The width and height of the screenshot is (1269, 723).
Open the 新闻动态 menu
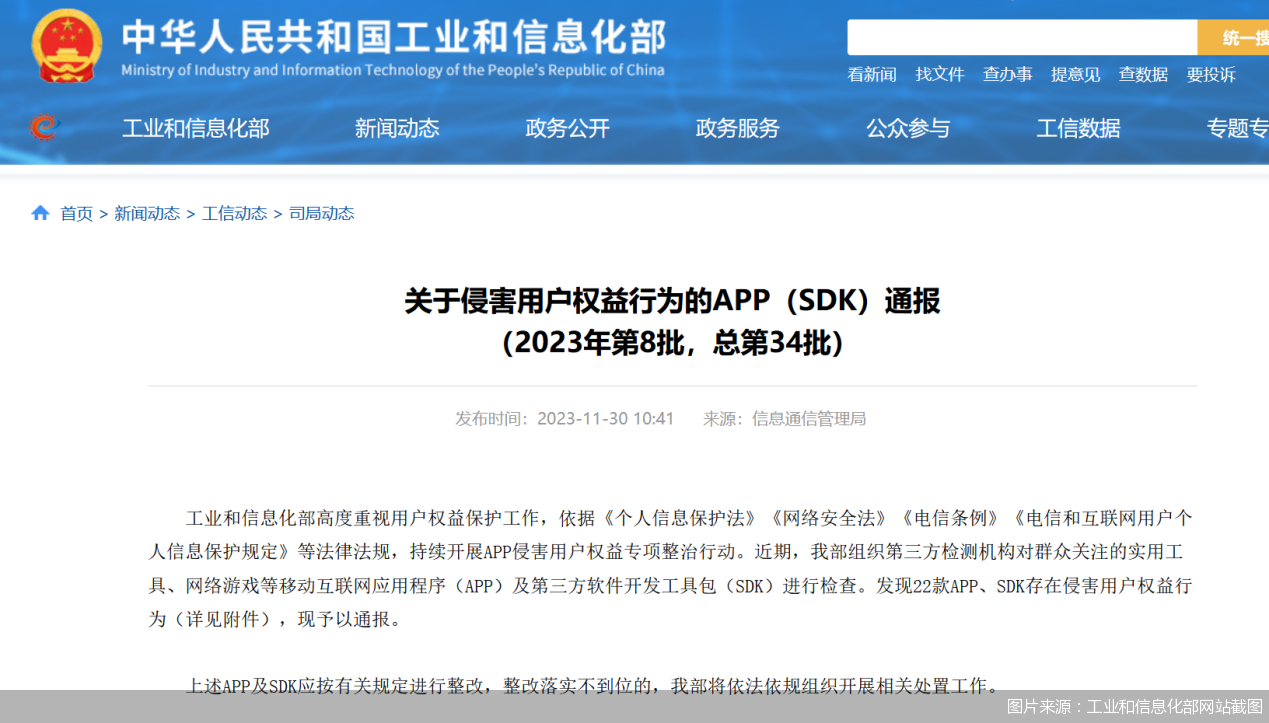click(396, 128)
